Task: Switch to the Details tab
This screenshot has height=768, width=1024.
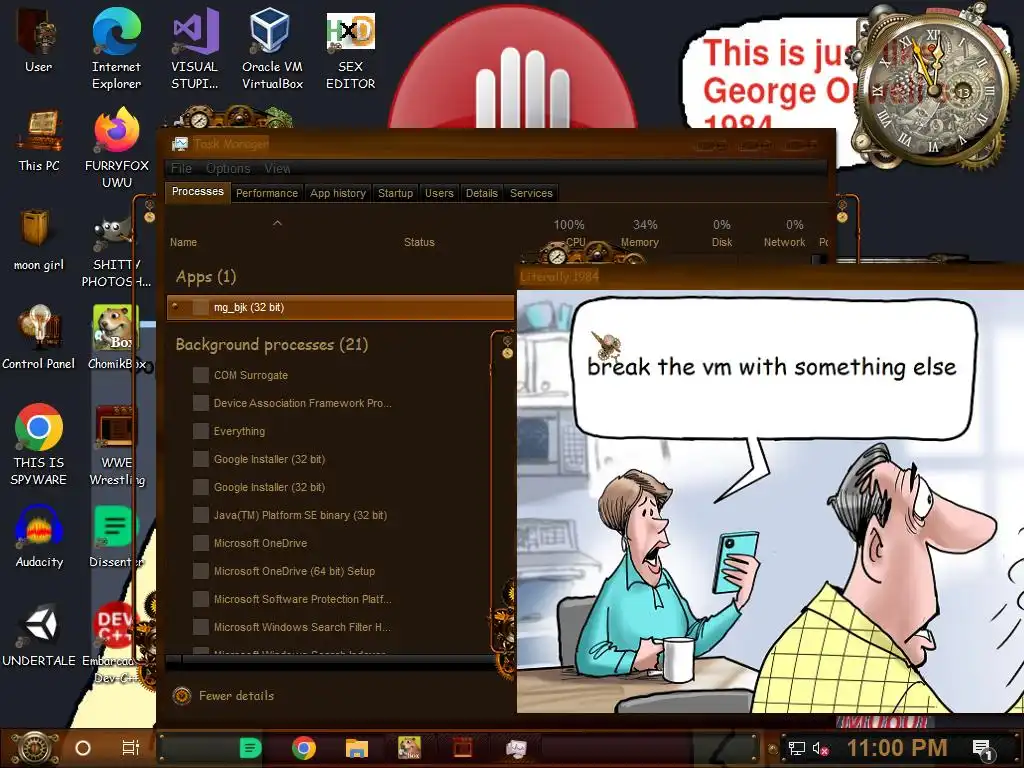Action: pos(481,193)
